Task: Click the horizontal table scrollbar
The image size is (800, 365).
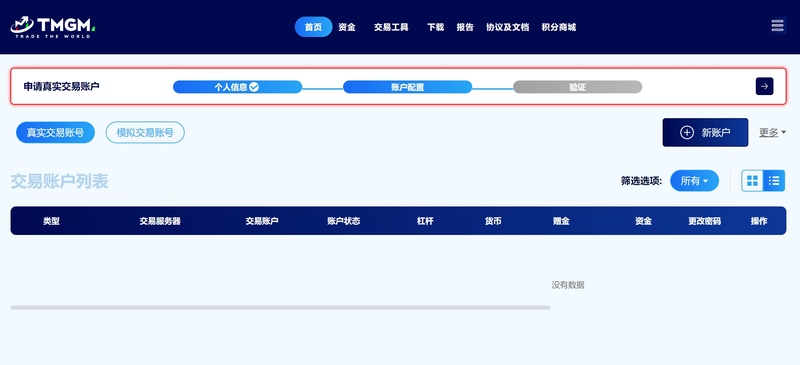Action: [280, 307]
